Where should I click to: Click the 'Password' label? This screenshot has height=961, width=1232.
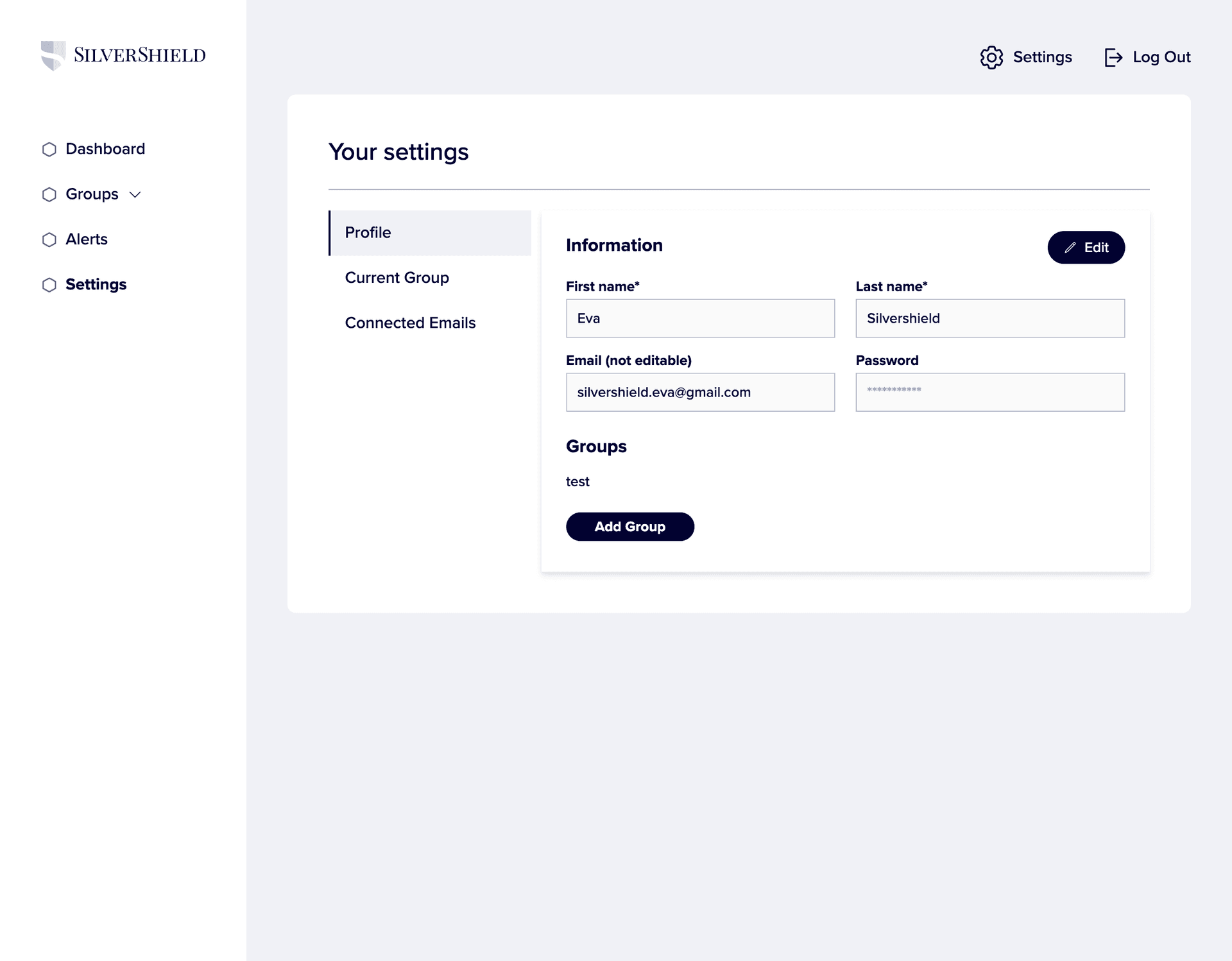coord(887,361)
